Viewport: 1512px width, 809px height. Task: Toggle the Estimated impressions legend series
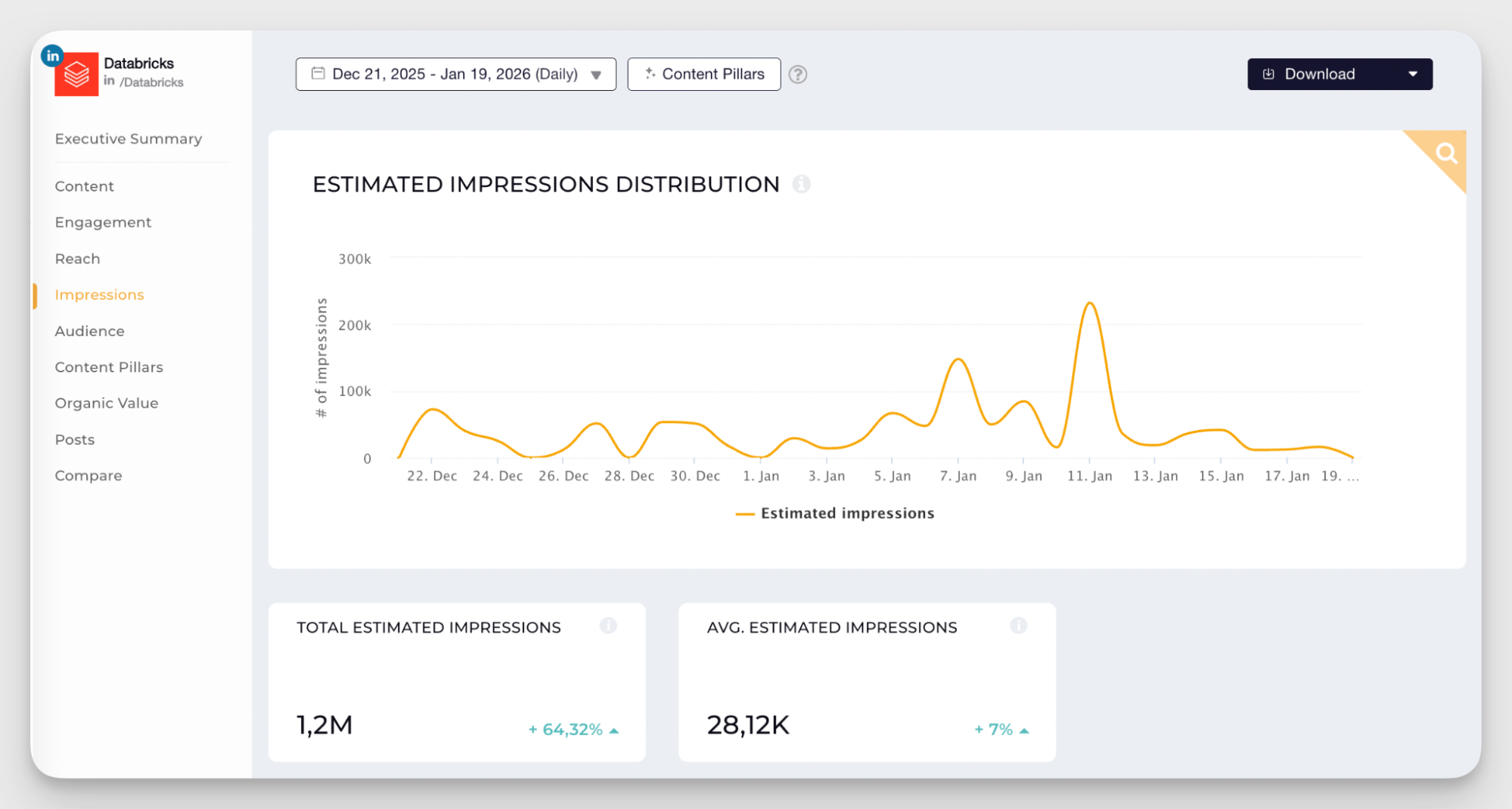tap(835, 512)
